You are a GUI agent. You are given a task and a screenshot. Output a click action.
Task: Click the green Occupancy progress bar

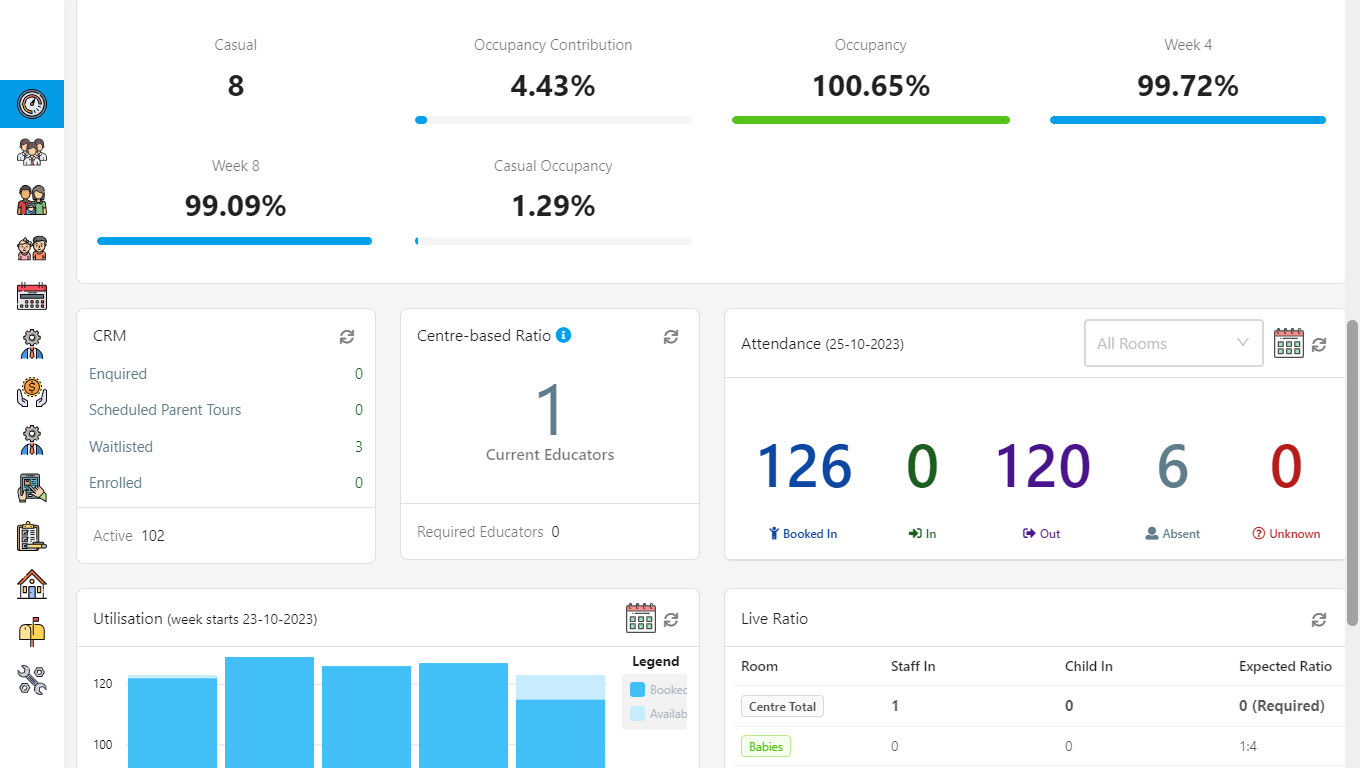(870, 120)
